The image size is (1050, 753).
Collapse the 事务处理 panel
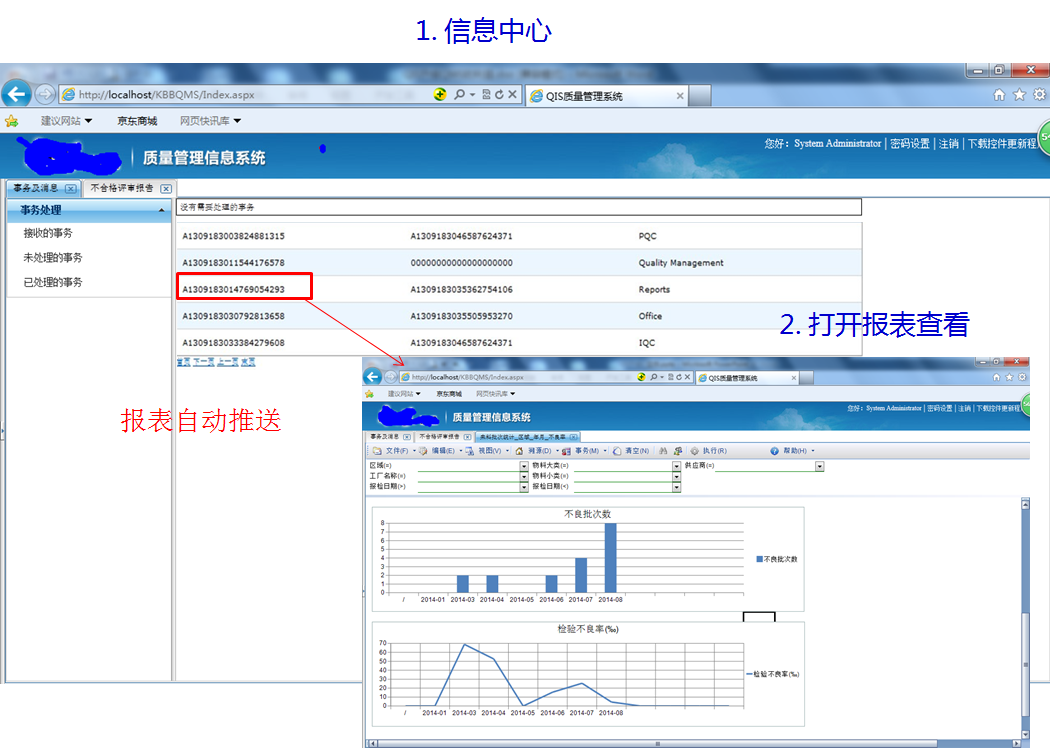[161, 210]
